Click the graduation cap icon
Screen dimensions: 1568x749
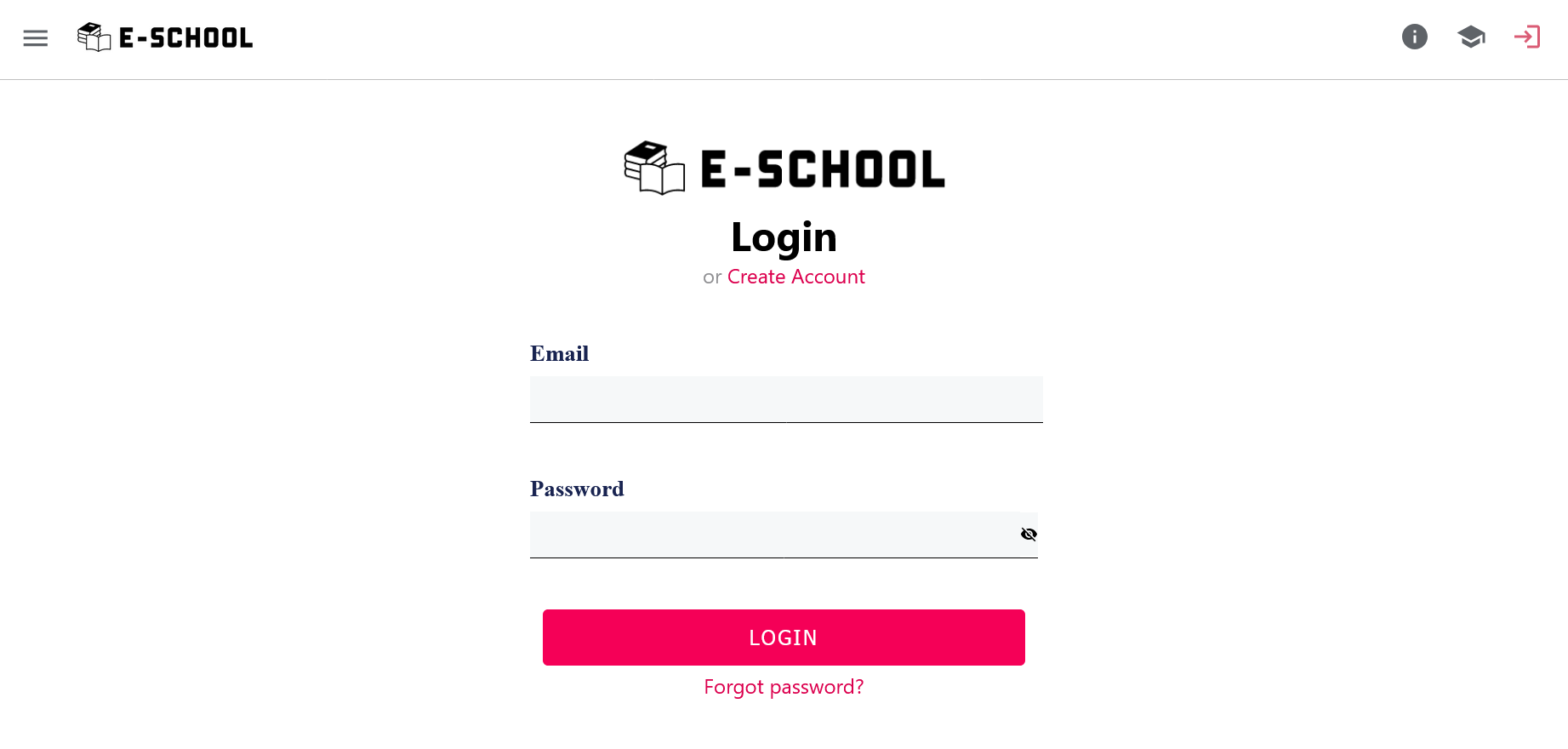click(x=1470, y=37)
